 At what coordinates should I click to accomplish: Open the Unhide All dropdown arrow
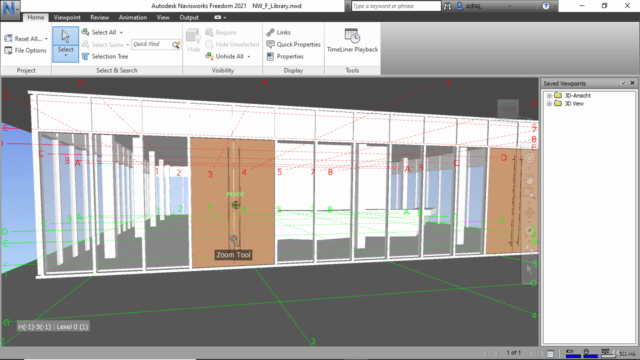pyautogui.click(x=249, y=57)
